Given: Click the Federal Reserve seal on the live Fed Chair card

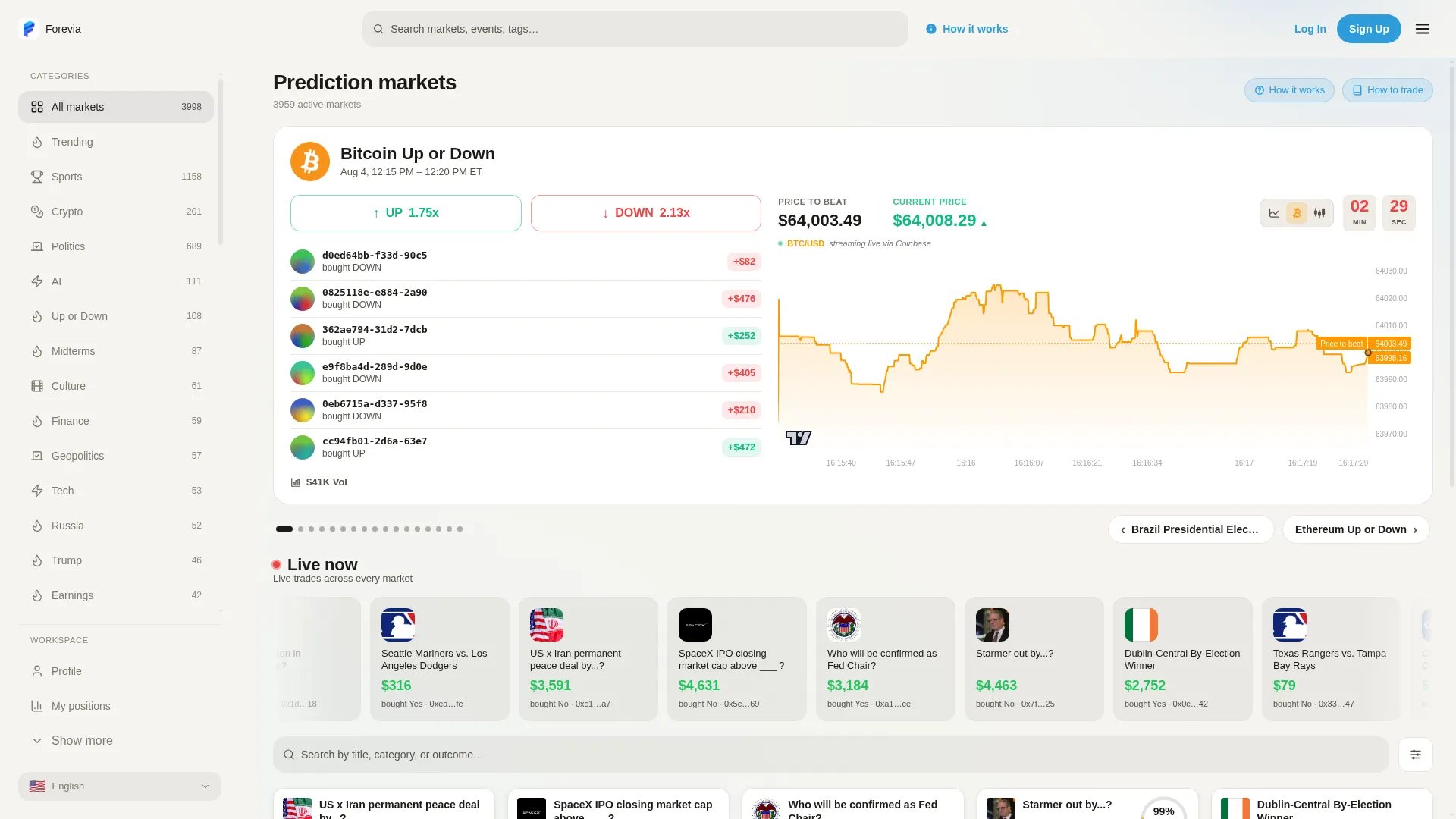Looking at the screenshot, I should coord(844,625).
